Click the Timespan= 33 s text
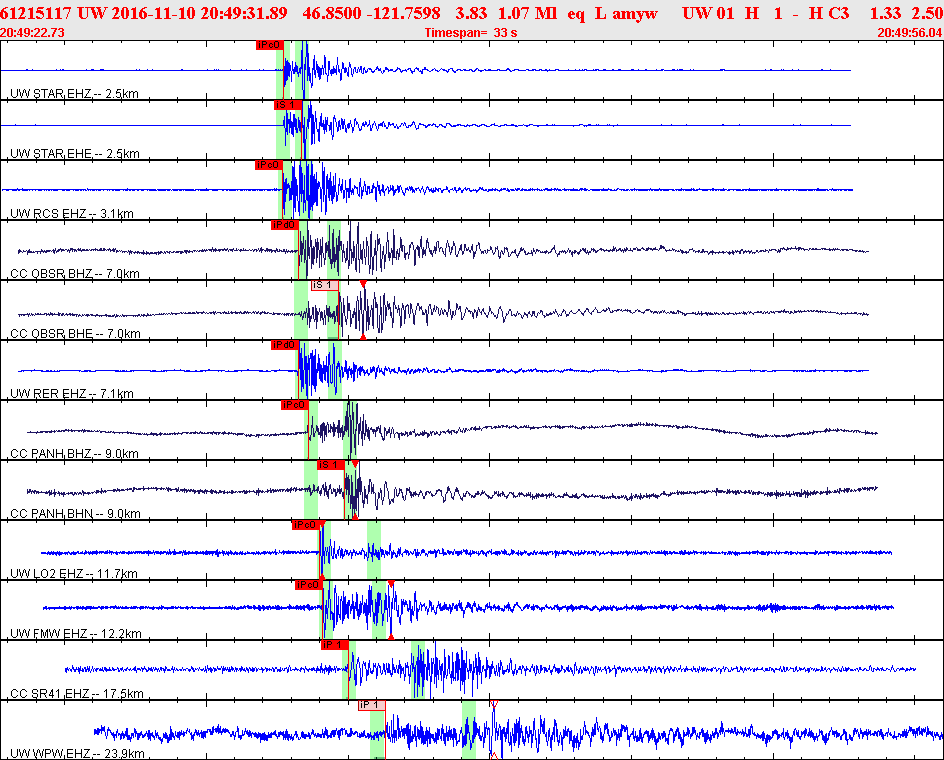 coord(471,33)
